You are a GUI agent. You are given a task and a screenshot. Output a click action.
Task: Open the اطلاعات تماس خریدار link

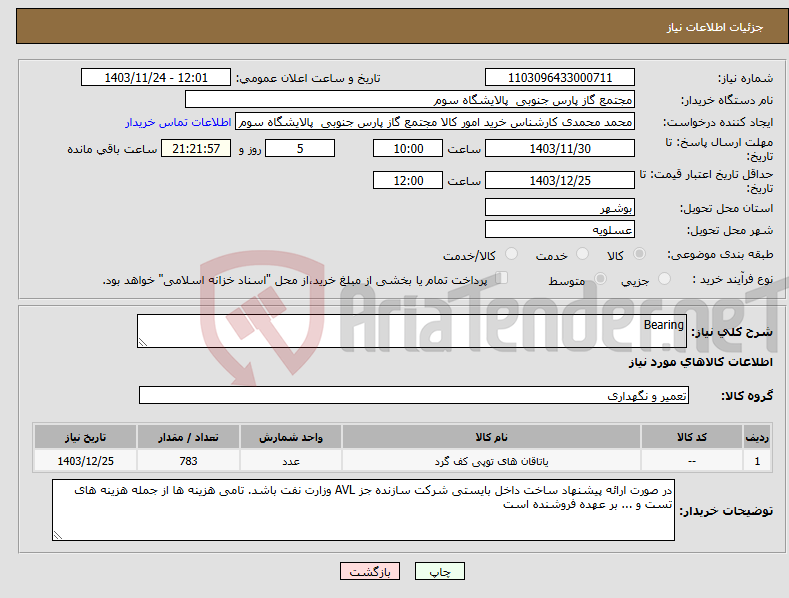pos(178,122)
